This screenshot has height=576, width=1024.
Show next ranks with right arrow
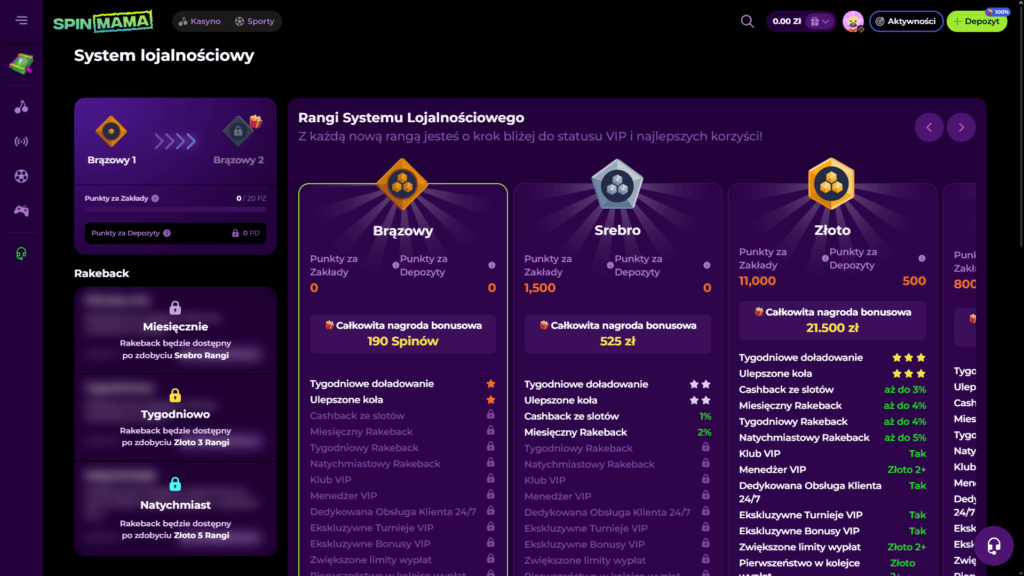click(961, 127)
